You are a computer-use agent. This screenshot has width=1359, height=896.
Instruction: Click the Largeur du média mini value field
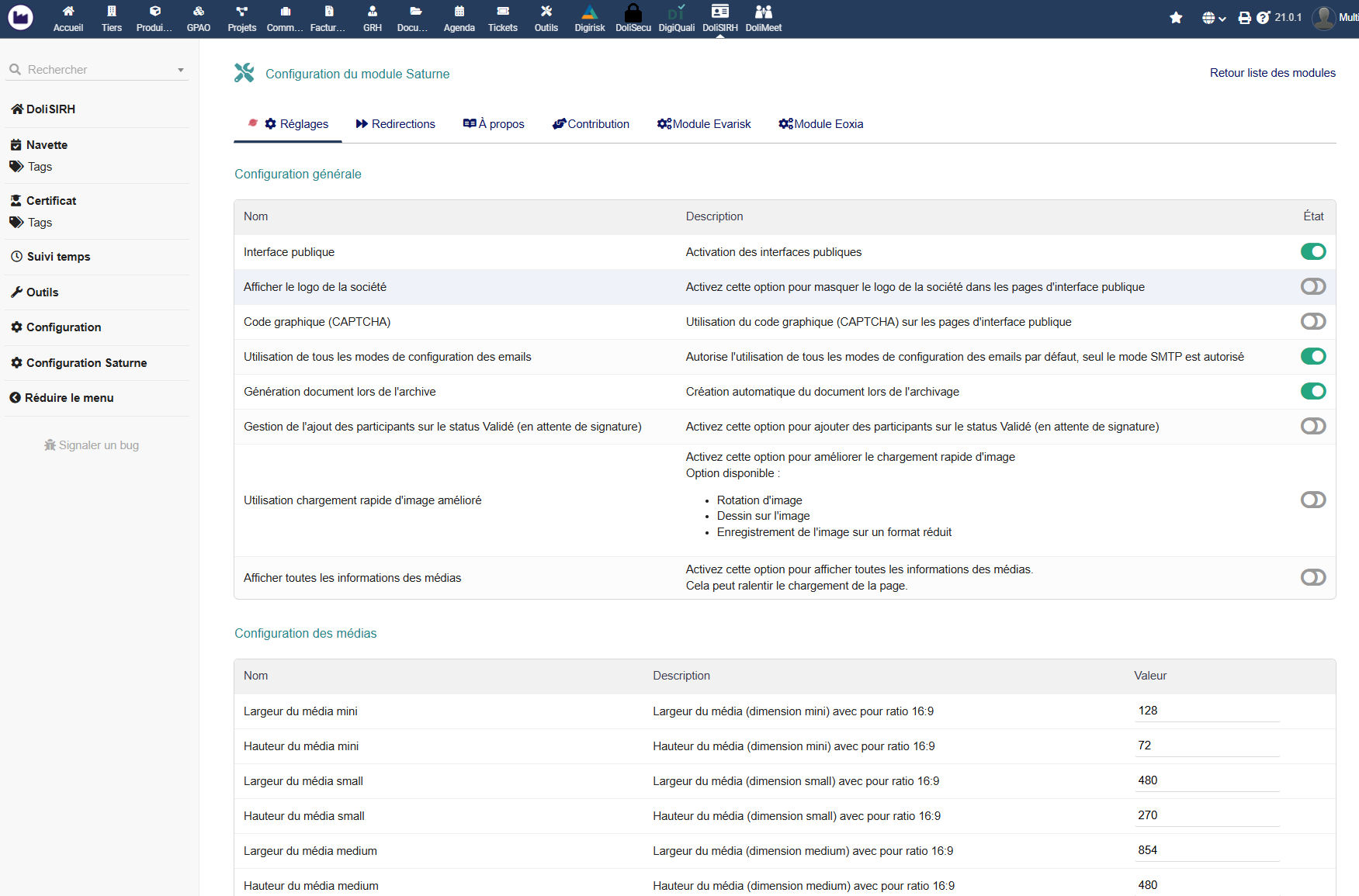tap(1206, 711)
